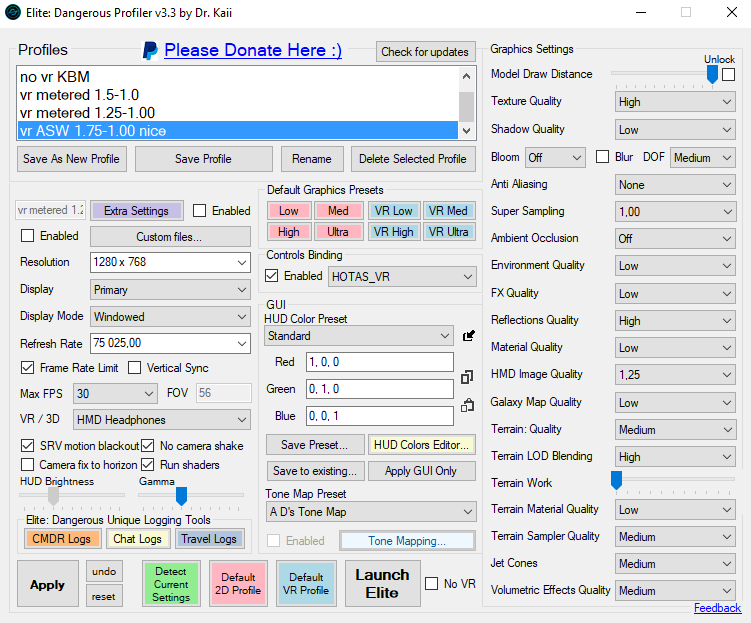
Task: Open Tone Mapping settings
Action: point(407,541)
